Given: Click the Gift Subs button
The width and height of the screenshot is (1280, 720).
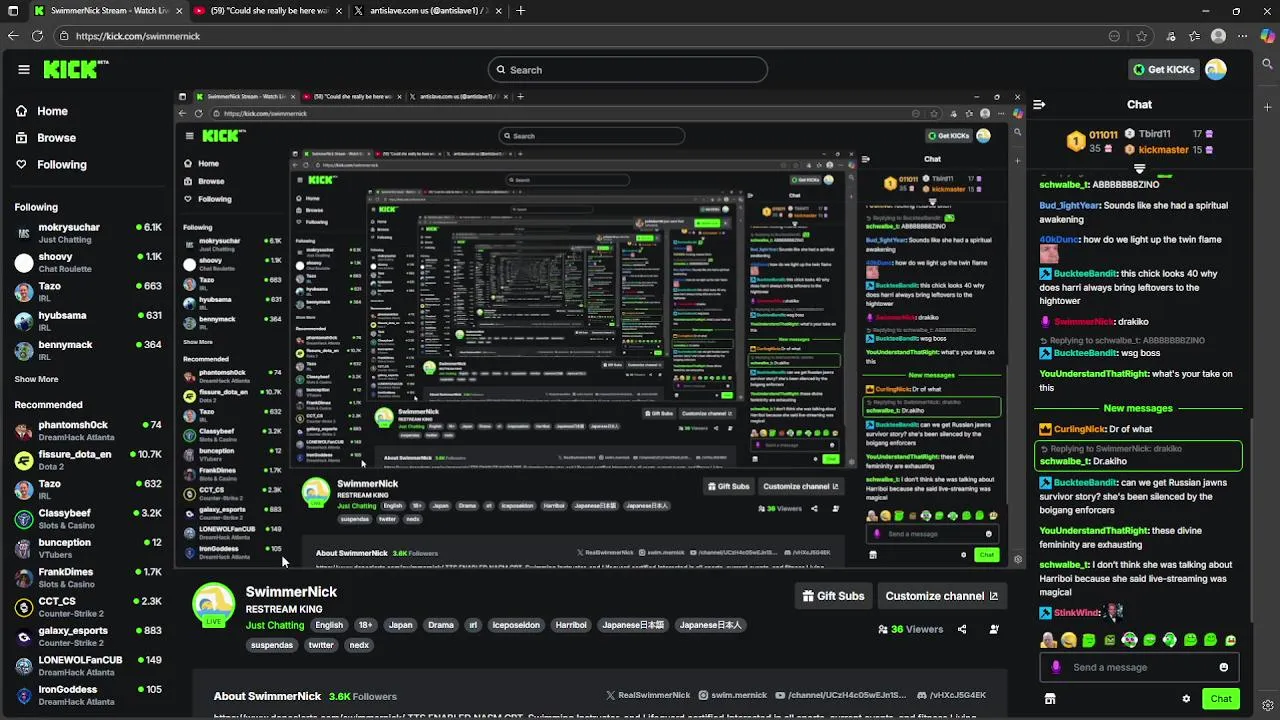Looking at the screenshot, I should pos(833,596).
